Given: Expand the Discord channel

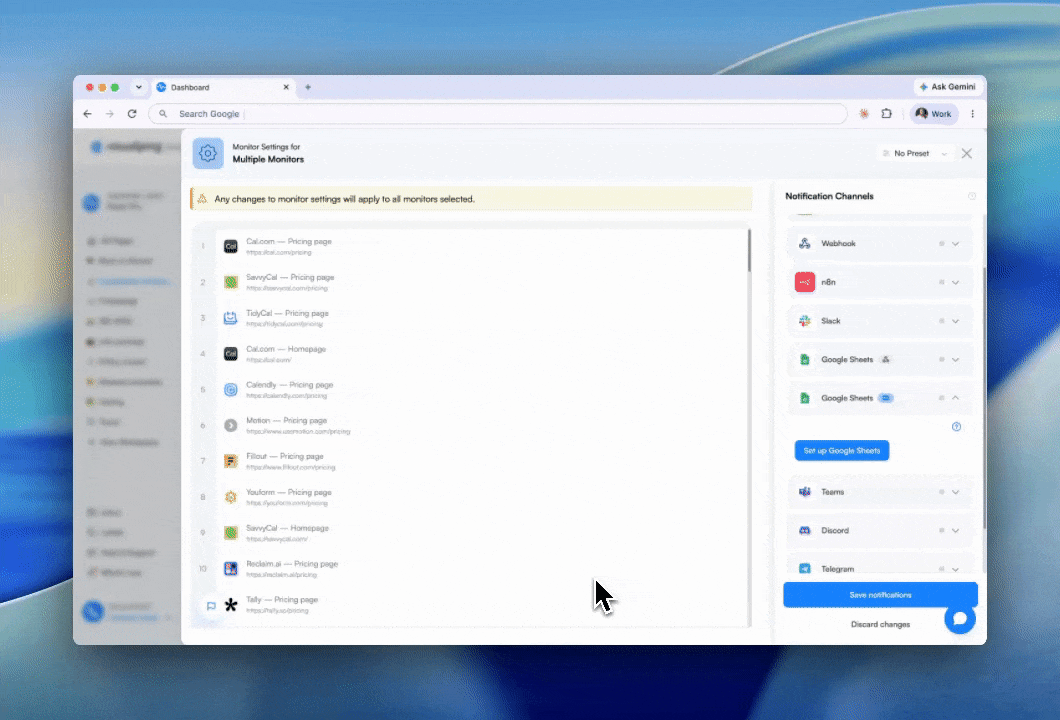Looking at the screenshot, I should [955, 531].
